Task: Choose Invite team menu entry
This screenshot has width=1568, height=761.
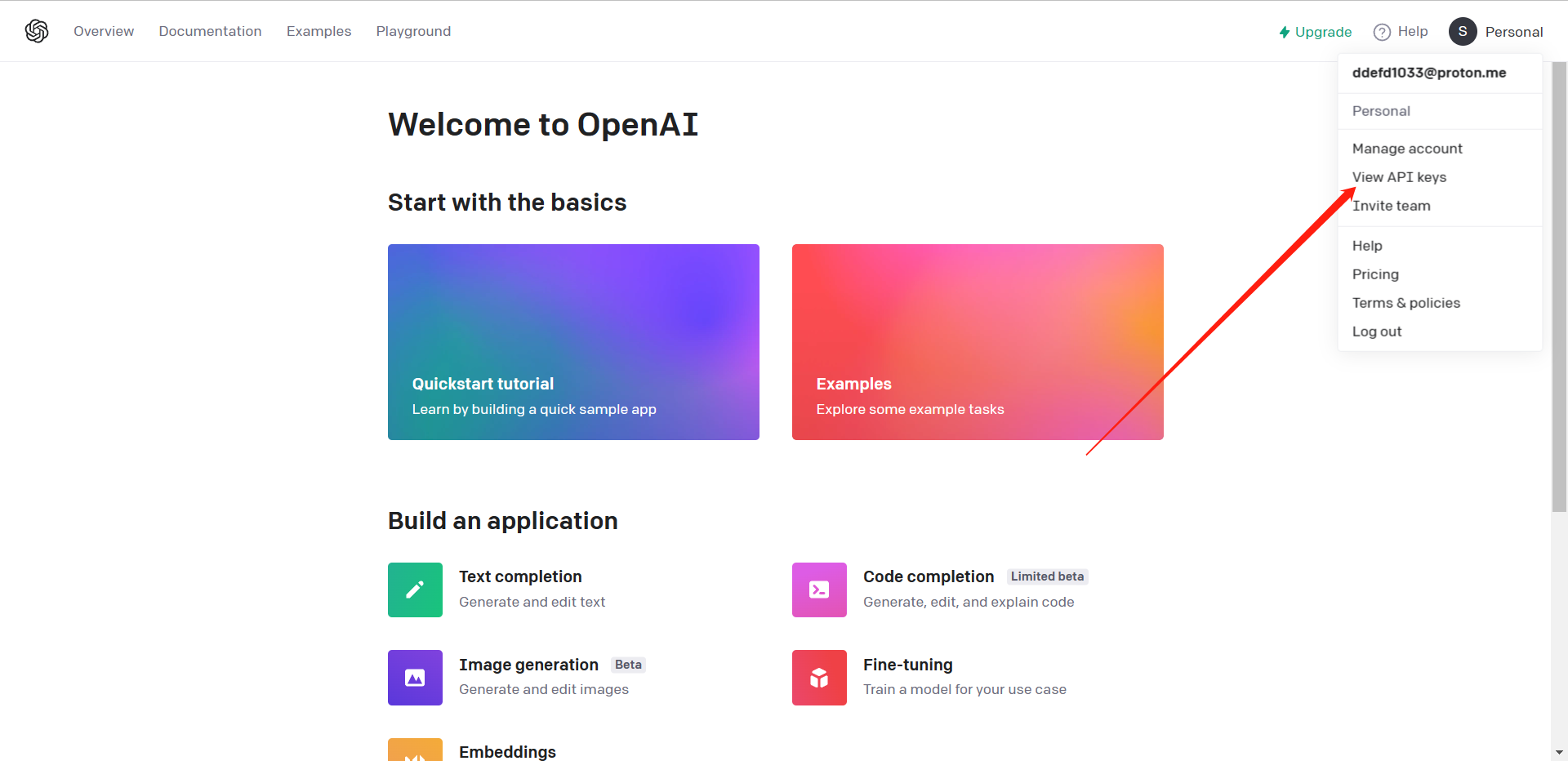Action: coord(1392,206)
